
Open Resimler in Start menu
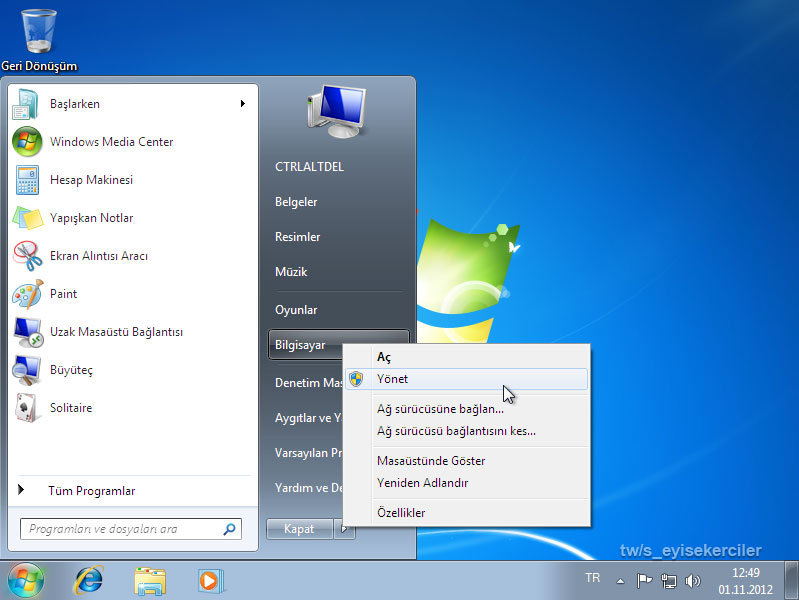click(298, 237)
